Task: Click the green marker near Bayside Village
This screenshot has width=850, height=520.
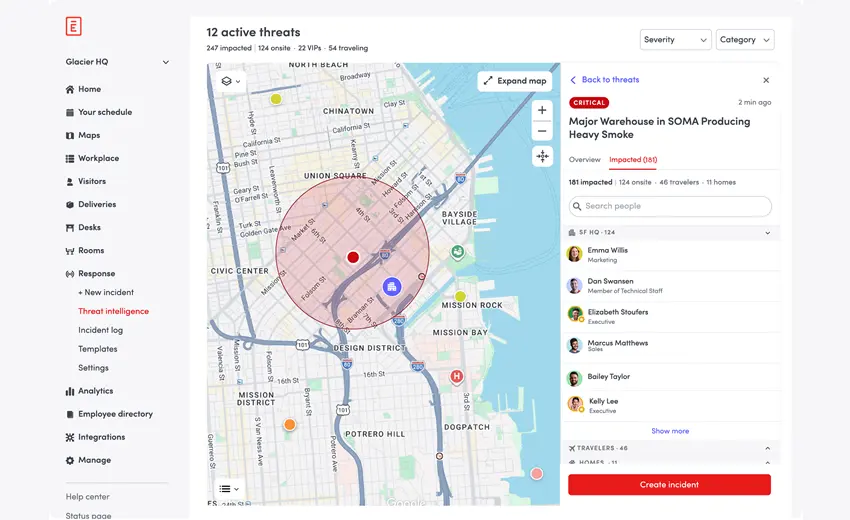Action: pos(458,252)
